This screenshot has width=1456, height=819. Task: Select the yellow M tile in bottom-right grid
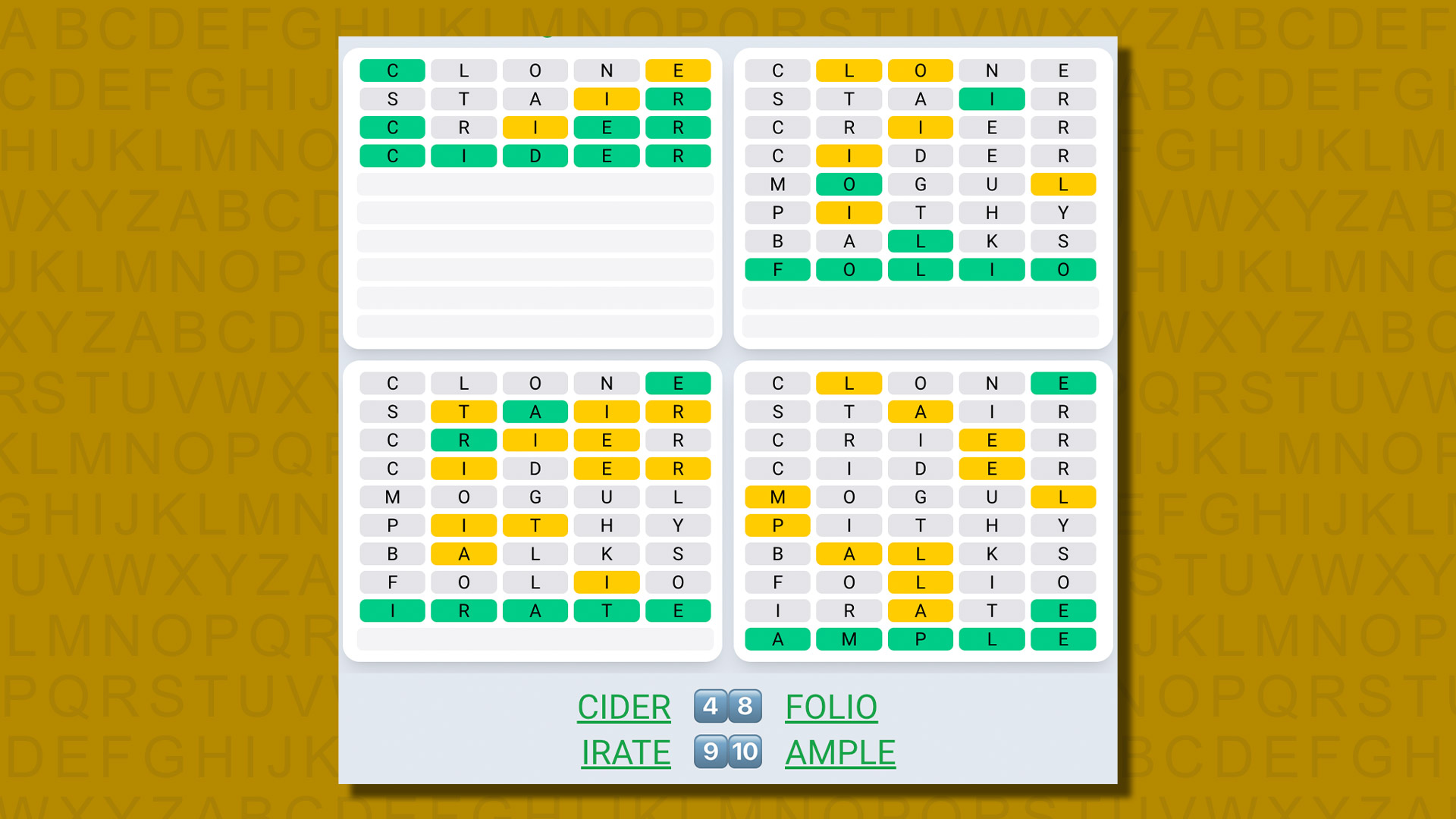point(777,497)
